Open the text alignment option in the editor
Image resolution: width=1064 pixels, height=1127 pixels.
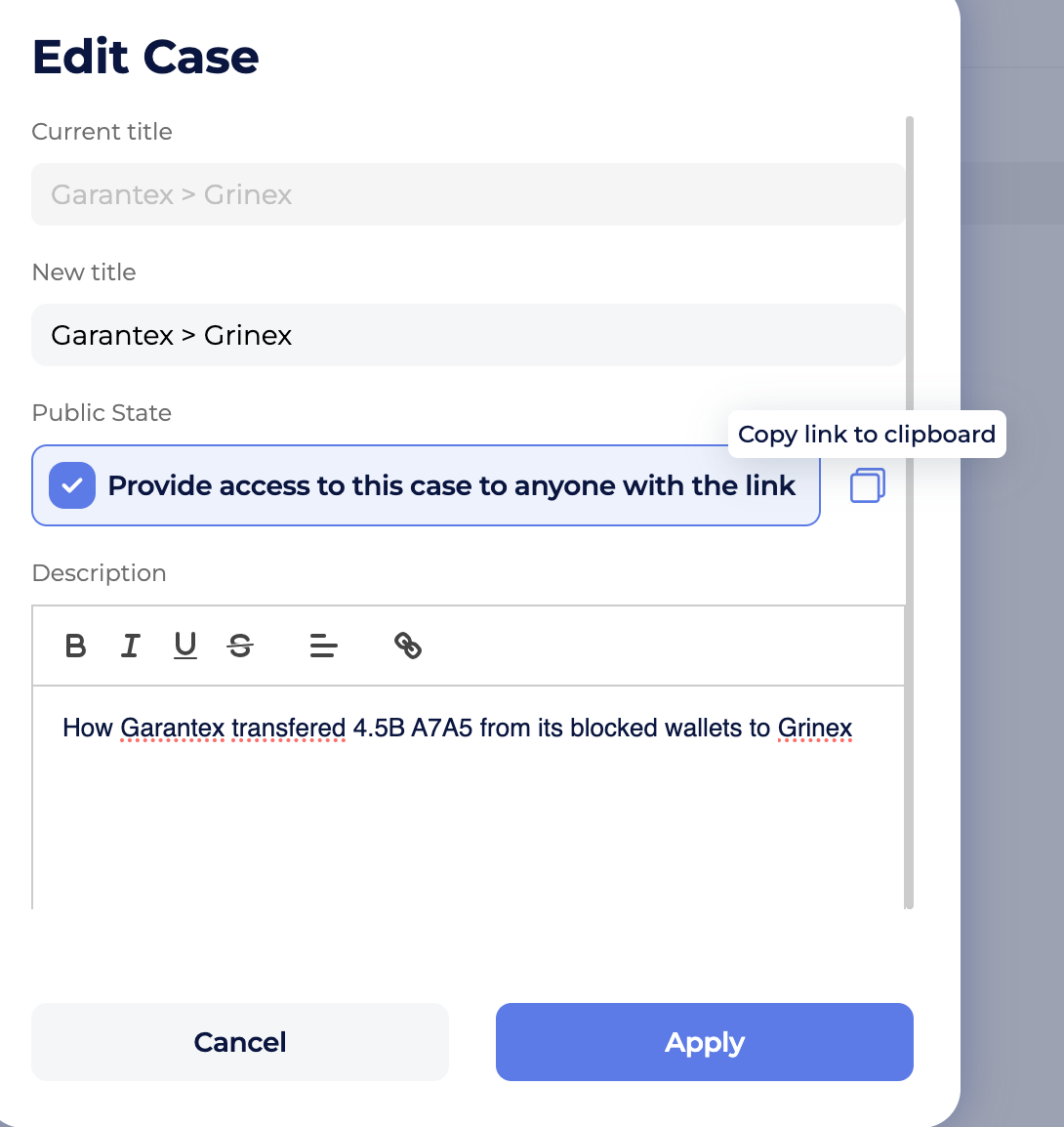[x=323, y=646]
